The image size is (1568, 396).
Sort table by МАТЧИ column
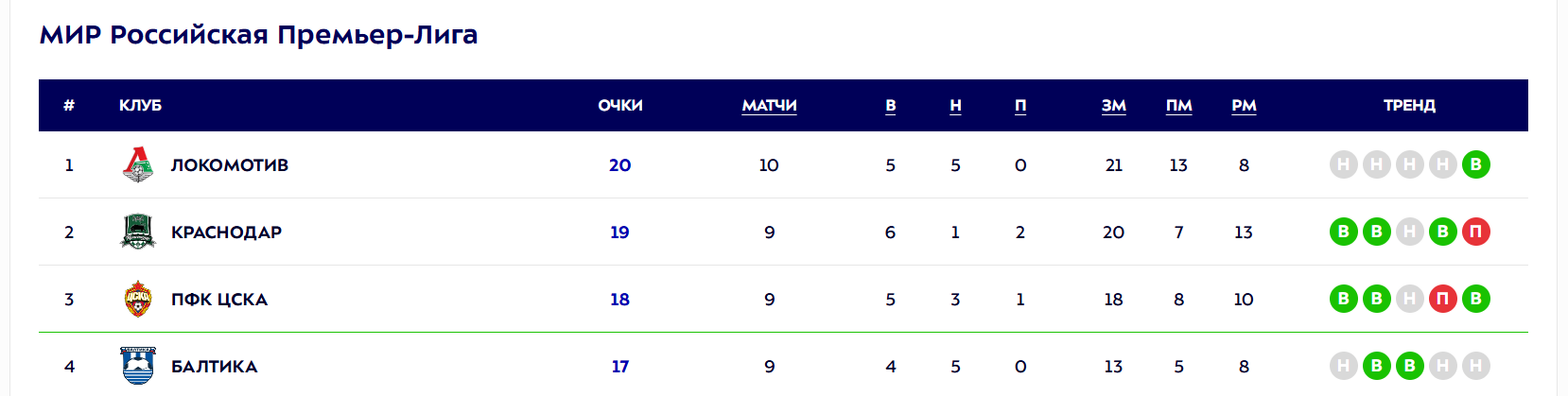pos(769,106)
